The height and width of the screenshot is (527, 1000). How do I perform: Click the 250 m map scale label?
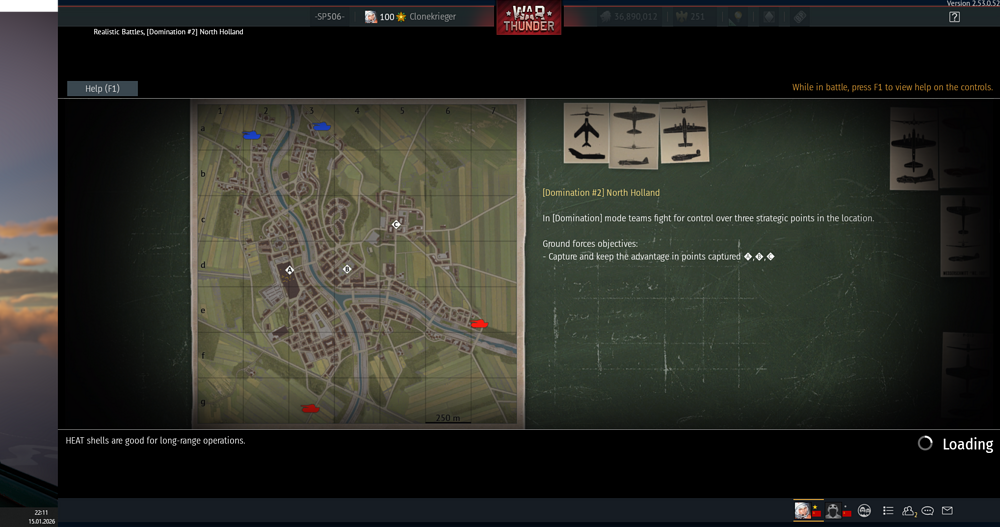448,418
